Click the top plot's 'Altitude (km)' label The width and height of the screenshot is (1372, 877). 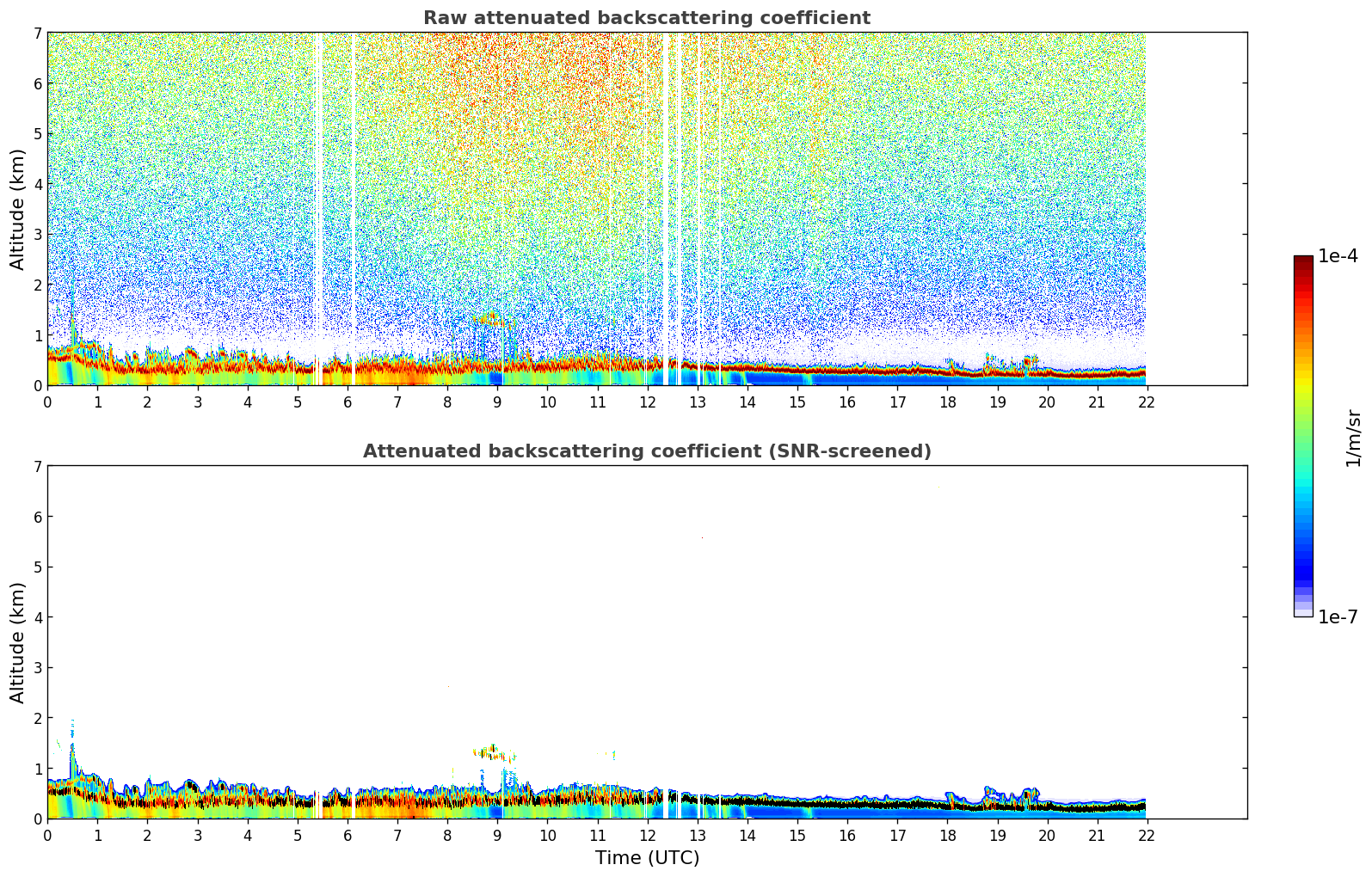point(18,209)
